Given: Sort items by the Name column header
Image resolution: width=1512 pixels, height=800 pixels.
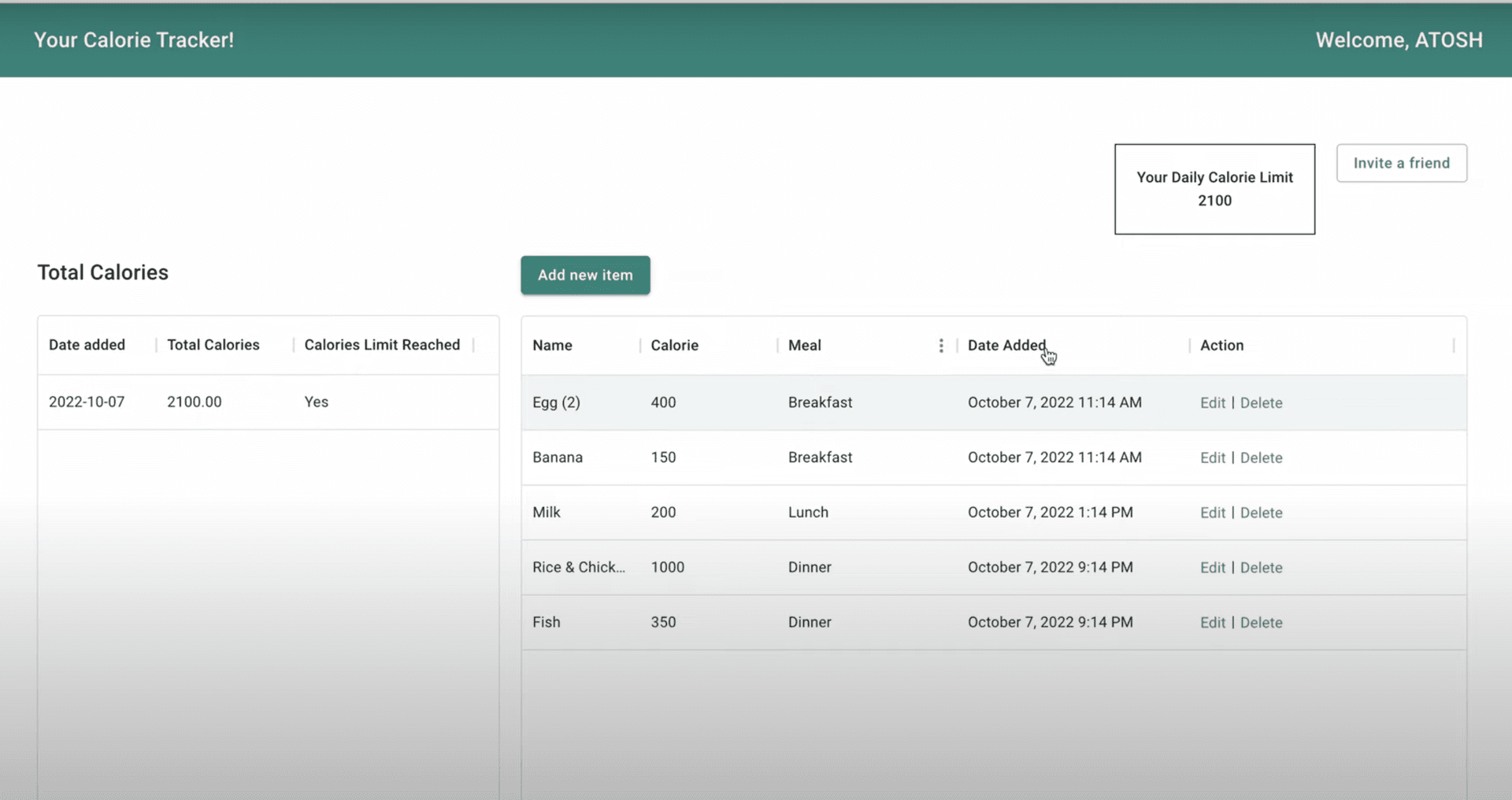Looking at the screenshot, I should click(552, 346).
